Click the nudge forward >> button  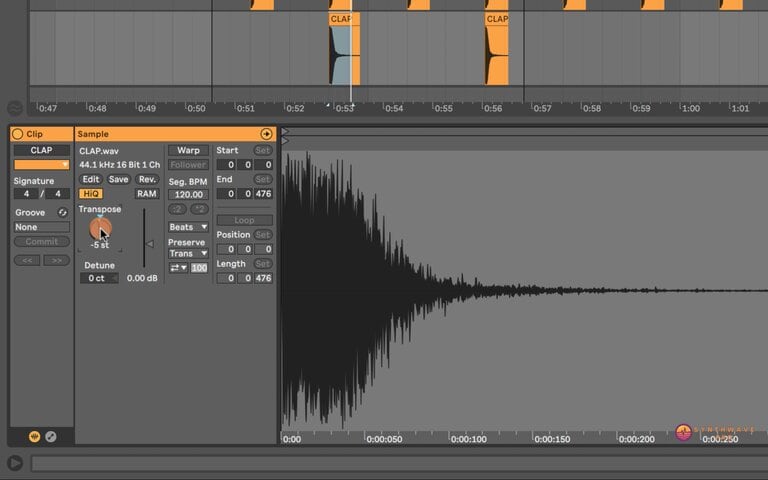pos(57,260)
